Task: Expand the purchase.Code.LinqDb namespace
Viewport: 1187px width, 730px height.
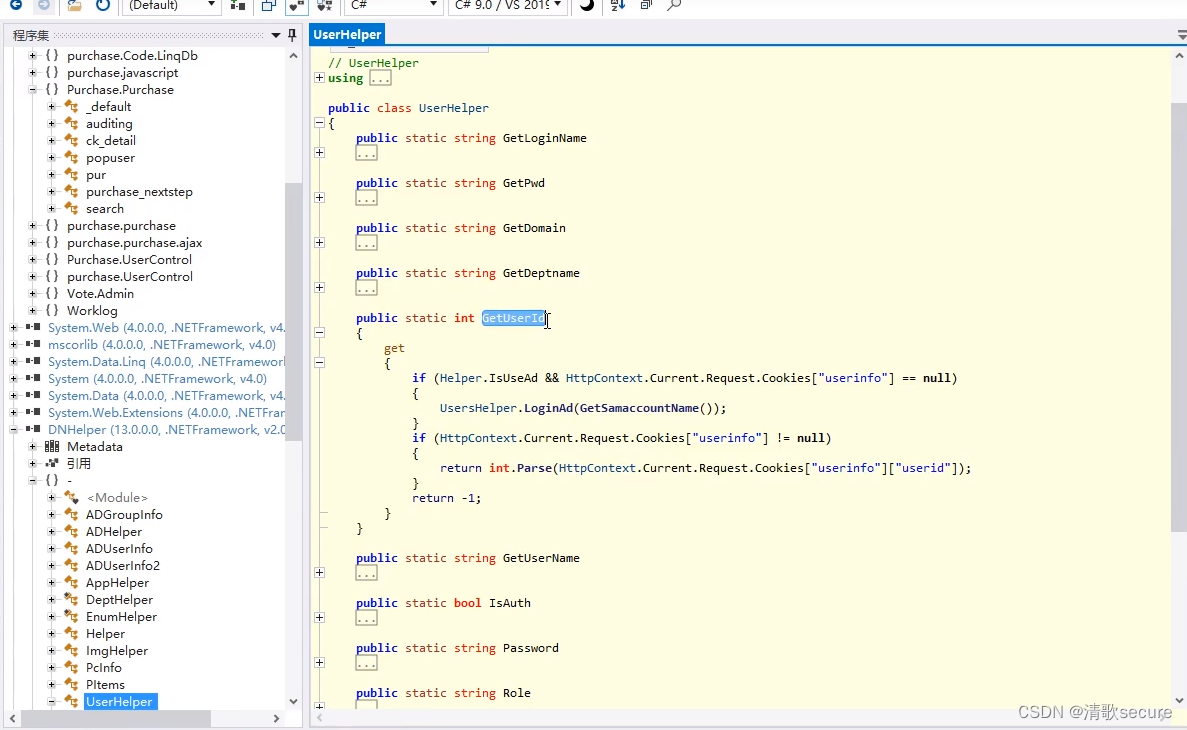Action: (x=33, y=55)
